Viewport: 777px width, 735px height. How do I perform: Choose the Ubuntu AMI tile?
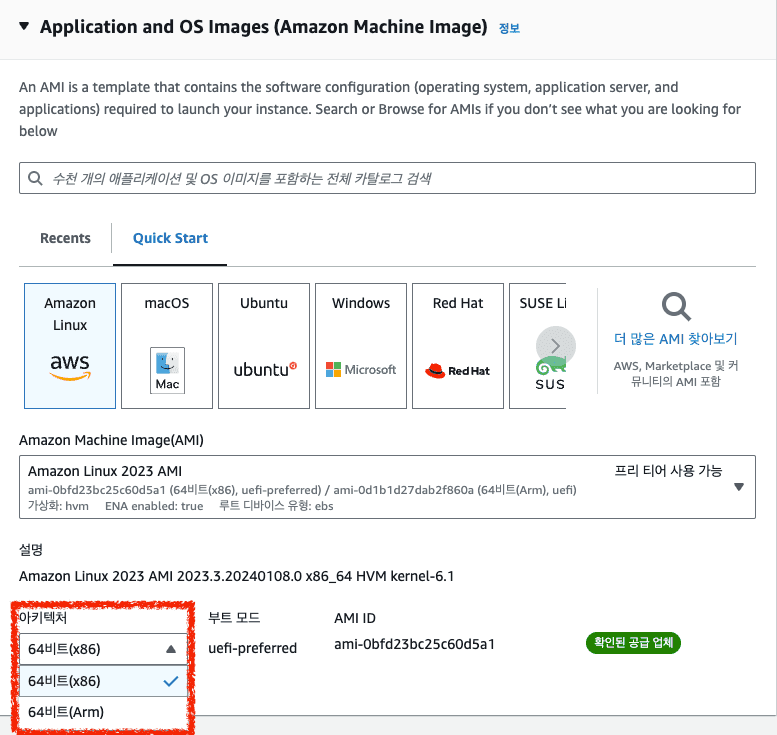[x=264, y=346]
